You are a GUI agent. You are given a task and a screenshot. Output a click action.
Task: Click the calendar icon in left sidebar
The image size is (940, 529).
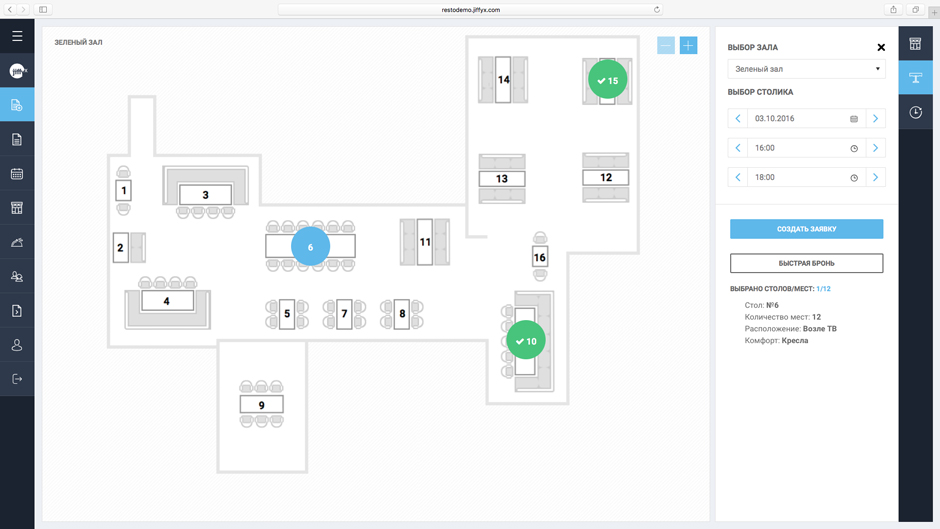click(x=17, y=174)
